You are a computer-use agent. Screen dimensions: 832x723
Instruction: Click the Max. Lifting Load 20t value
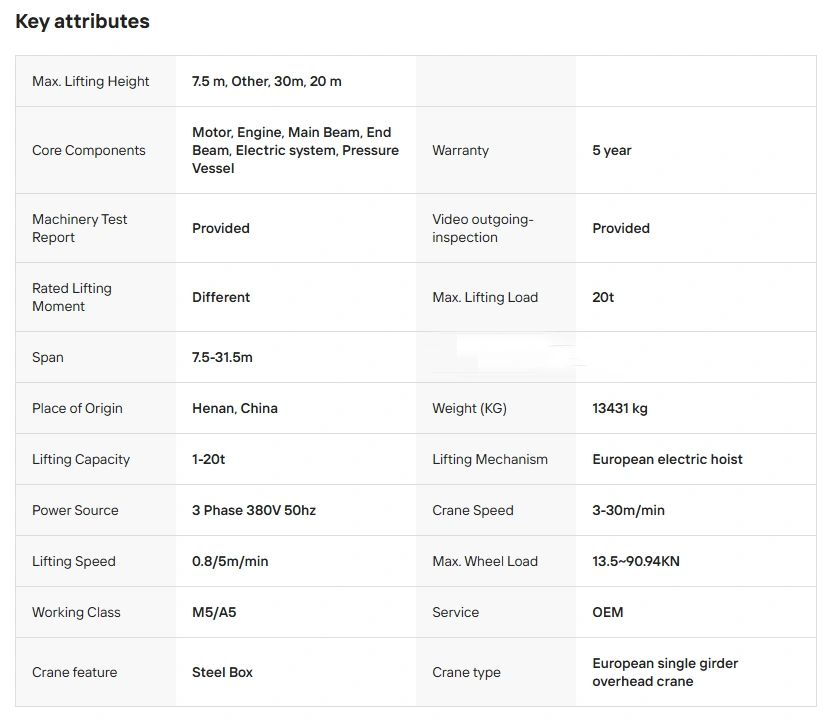click(x=603, y=297)
